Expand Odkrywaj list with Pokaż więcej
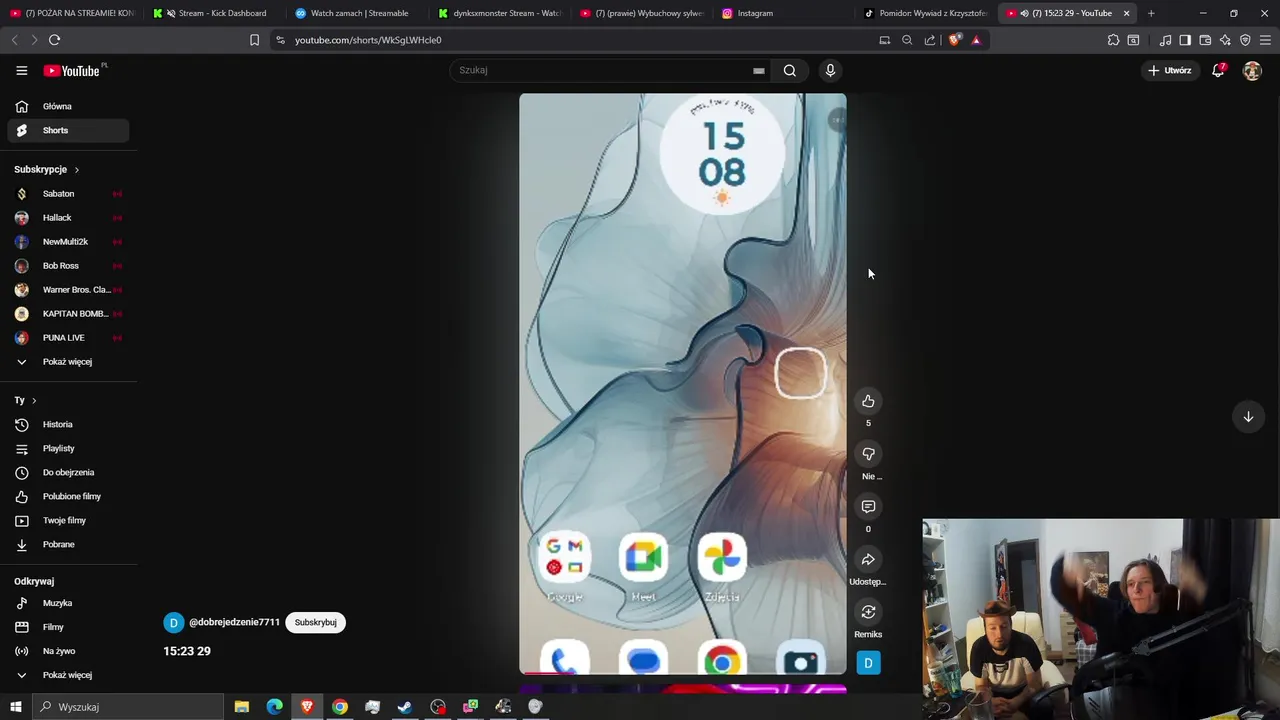 click(68, 675)
